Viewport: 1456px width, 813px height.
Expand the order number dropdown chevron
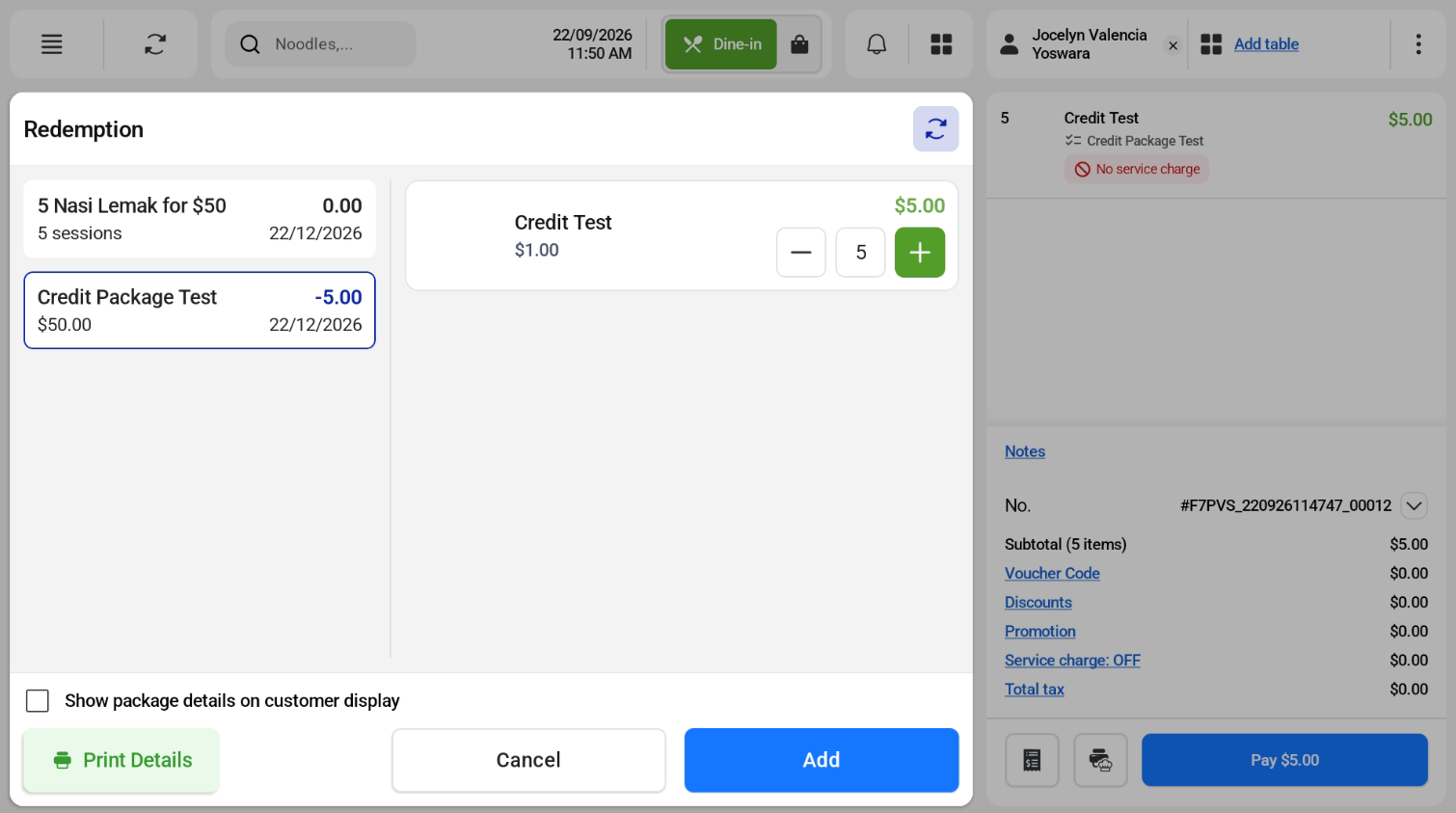(x=1415, y=505)
